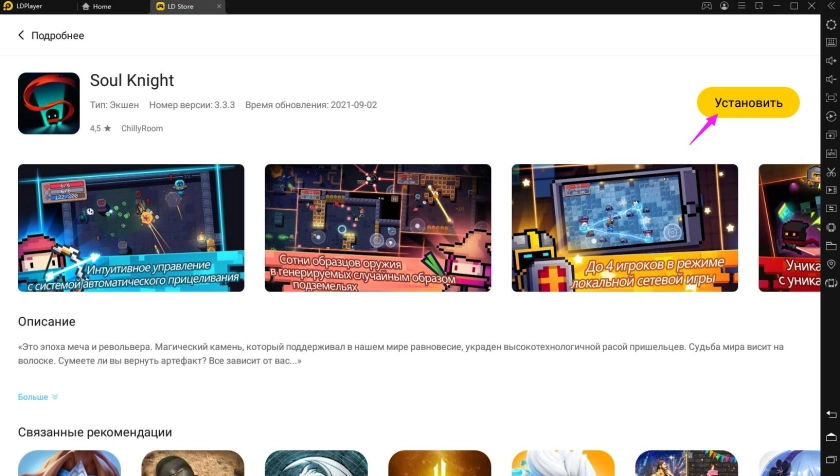Click the Описание heading
The width and height of the screenshot is (840, 476).
click(x=47, y=322)
